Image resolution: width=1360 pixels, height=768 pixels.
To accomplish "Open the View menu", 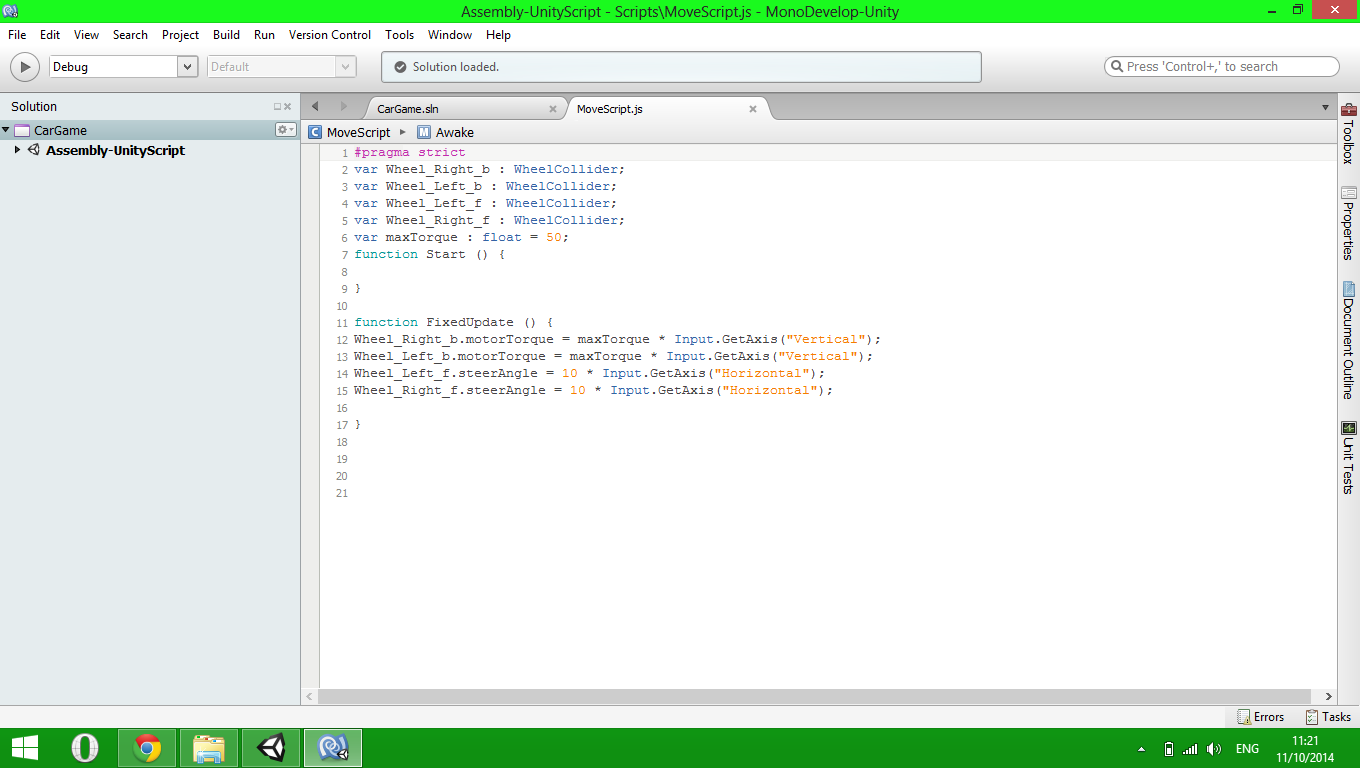I will click(x=87, y=34).
